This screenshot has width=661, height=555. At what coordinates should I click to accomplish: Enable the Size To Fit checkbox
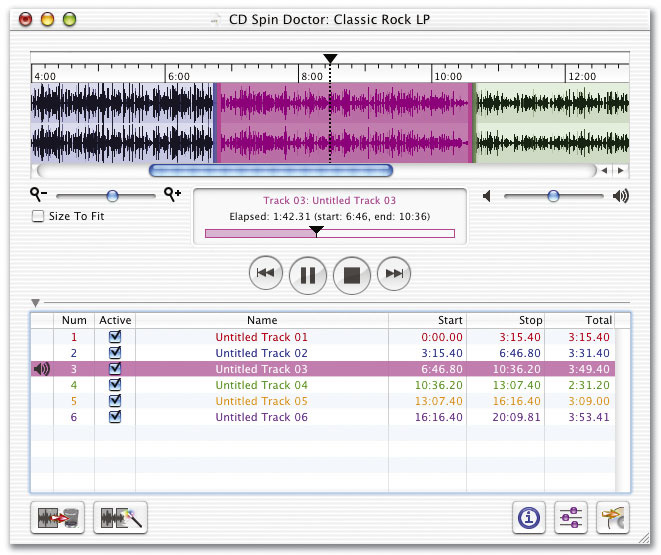click(x=38, y=216)
